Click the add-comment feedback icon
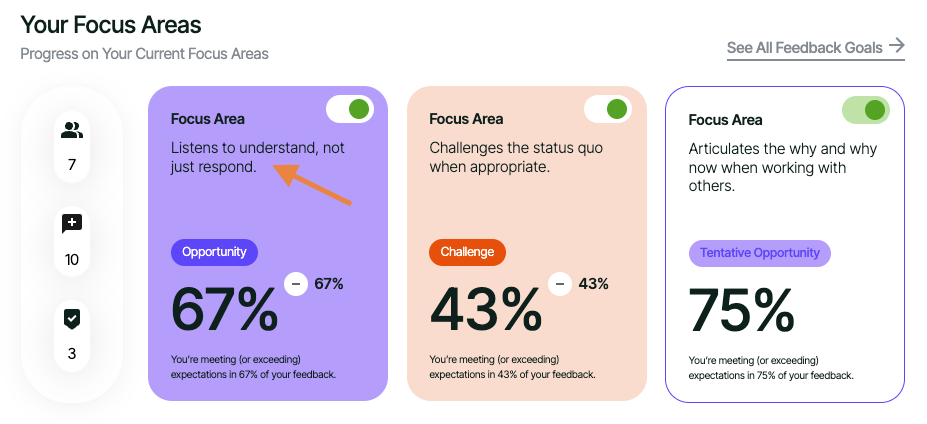 click(x=71, y=224)
